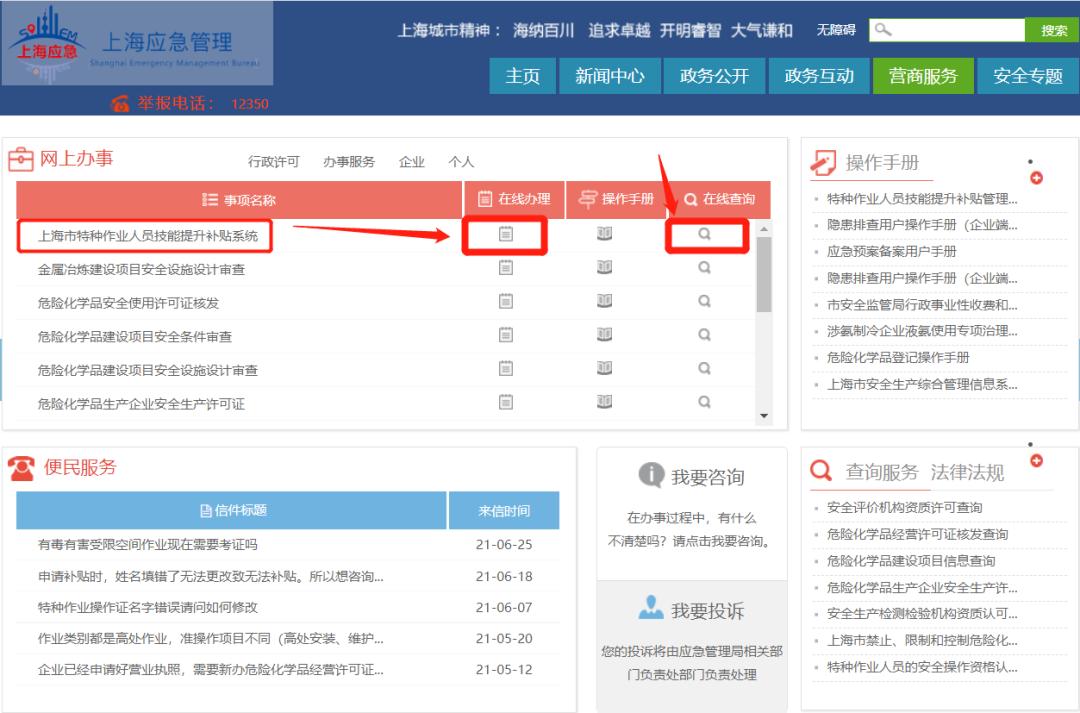Click the red plus icon beside 查询服务 法律法规
This screenshot has width=1080, height=713.
point(1036,460)
